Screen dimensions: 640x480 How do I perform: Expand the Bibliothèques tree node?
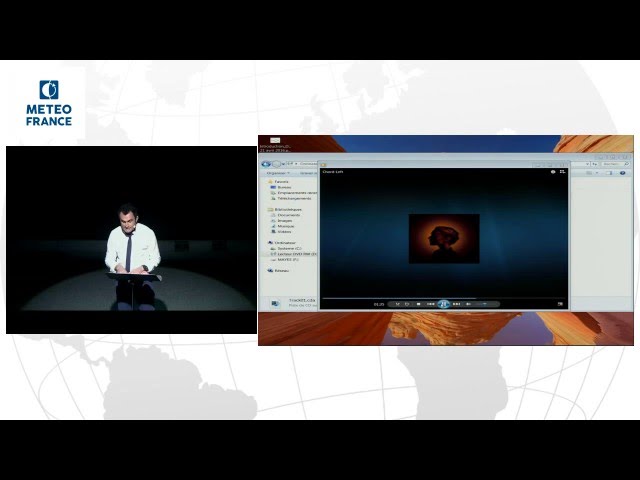269,209
